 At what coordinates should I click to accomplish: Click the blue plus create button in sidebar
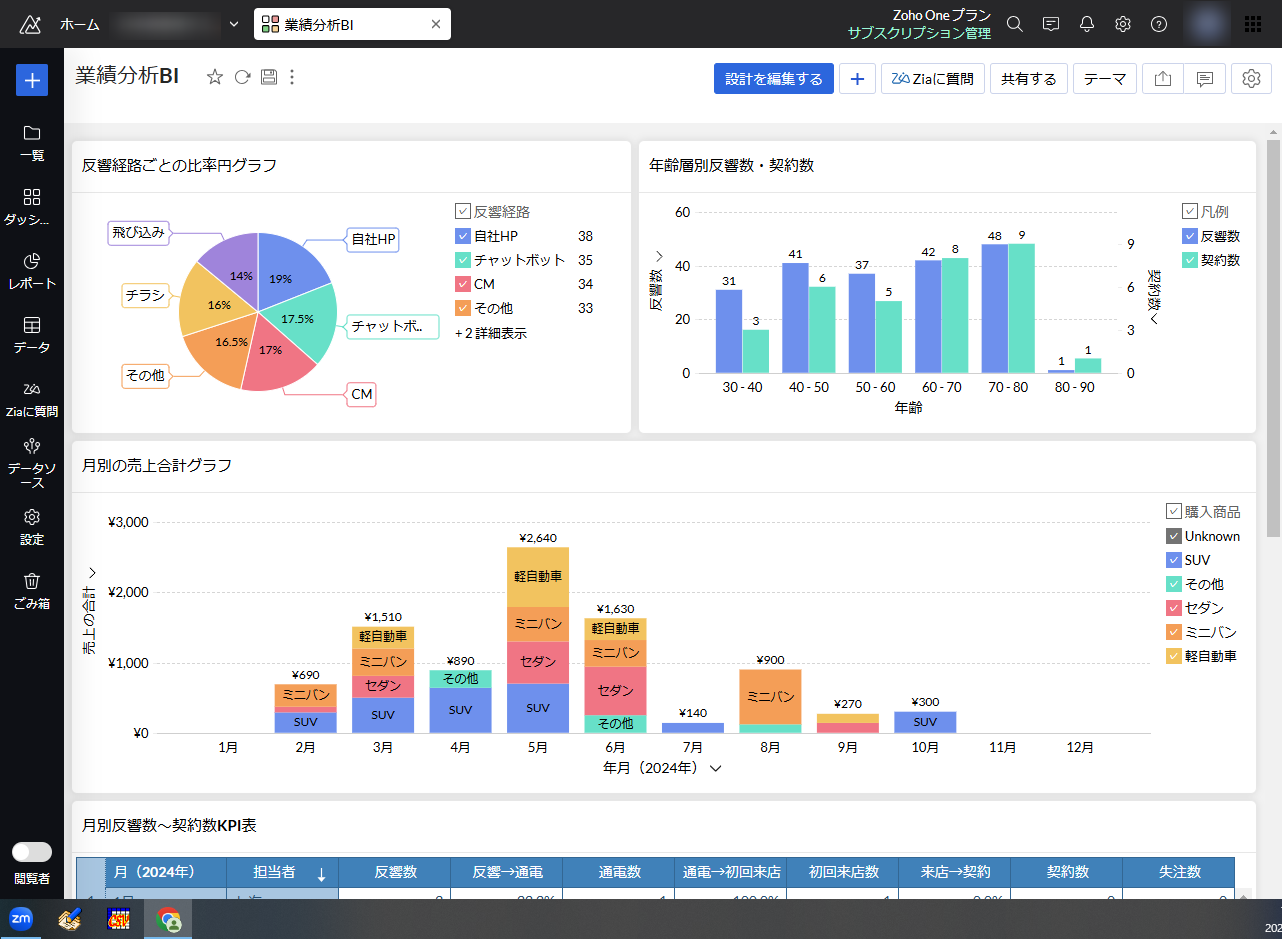coord(32,80)
